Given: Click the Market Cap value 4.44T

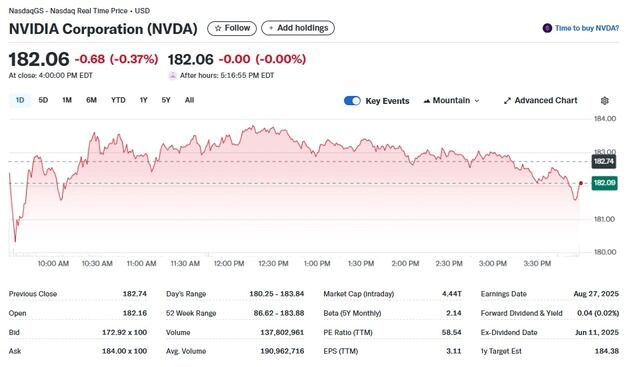Looking at the screenshot, I should [x=452, y=294].
